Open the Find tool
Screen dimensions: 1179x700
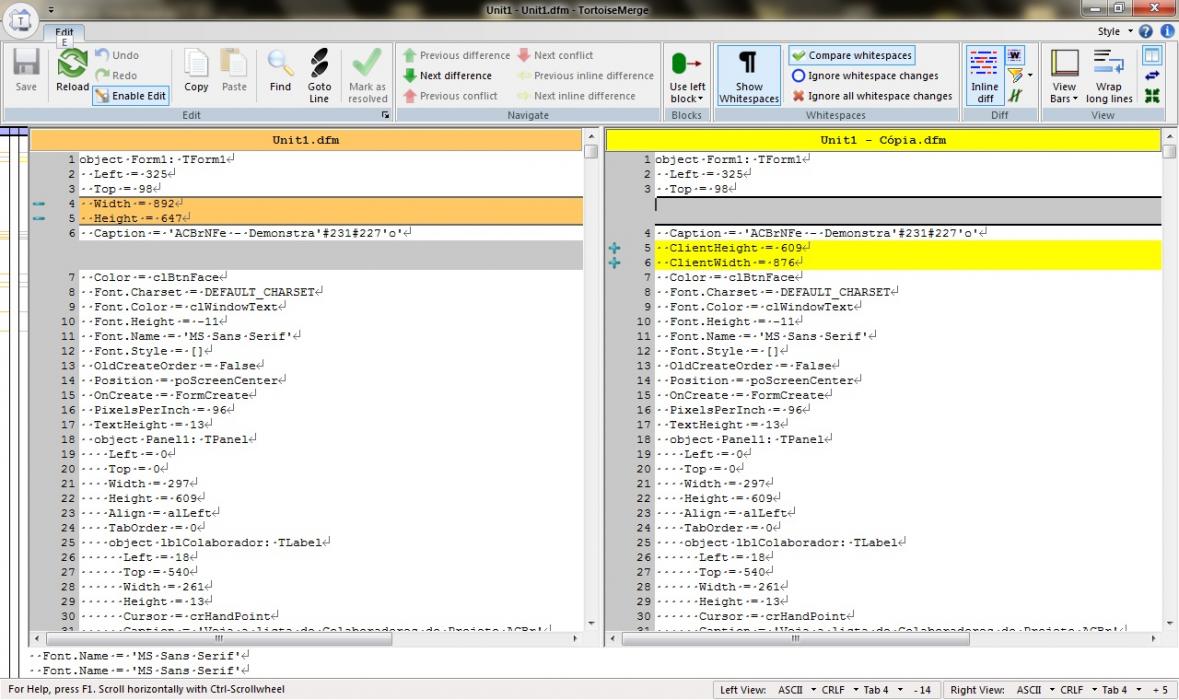coord(280,71)
